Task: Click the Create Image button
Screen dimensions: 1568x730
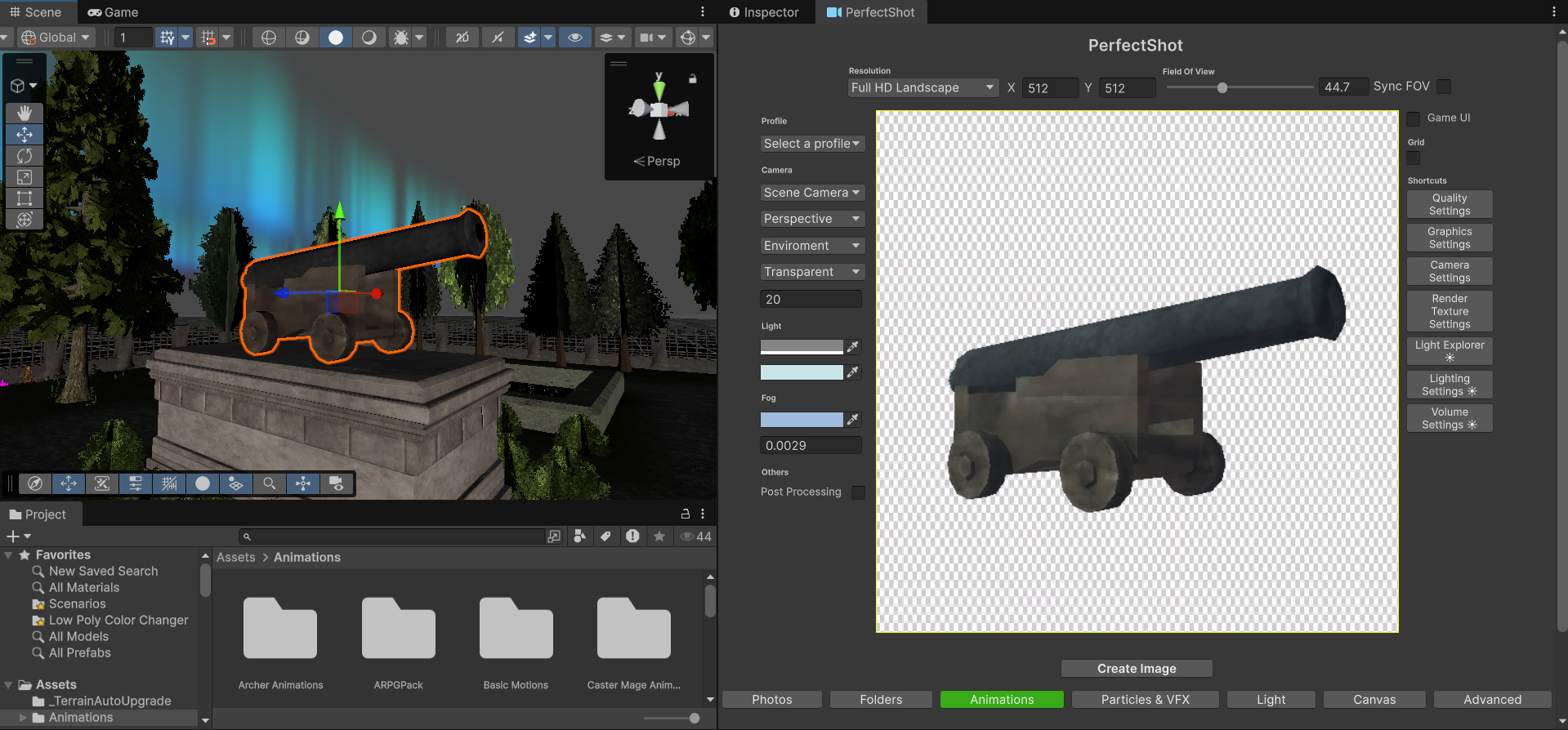Action: tap(1136, 669)
